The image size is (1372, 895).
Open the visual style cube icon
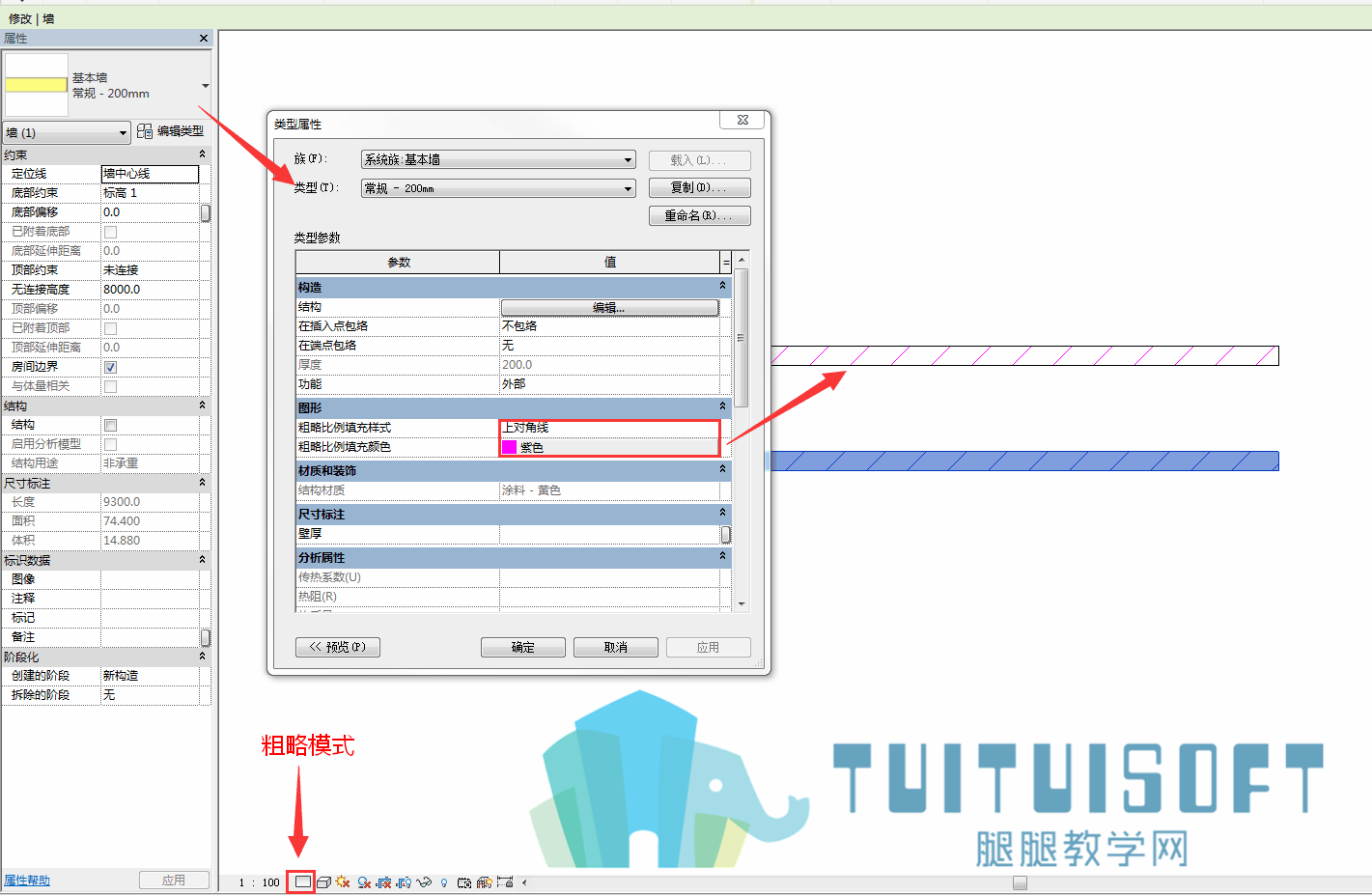323,882
